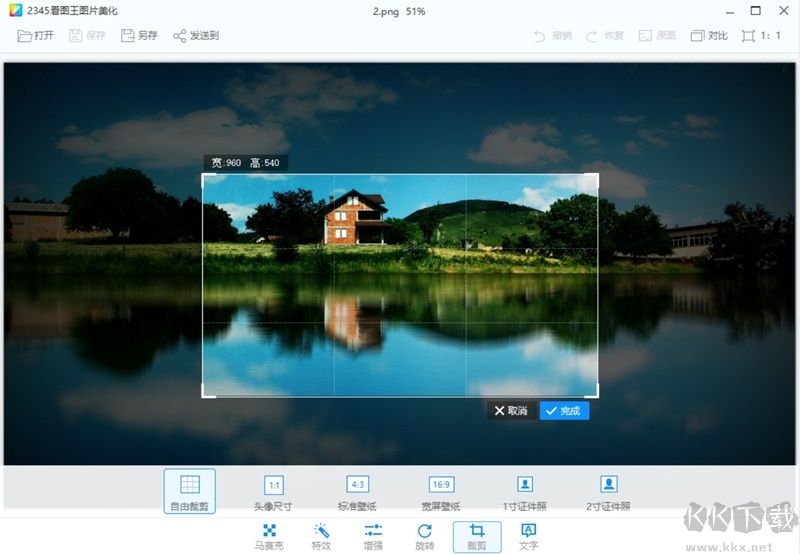800x554 pixels.
Task: Open an image with the 打开 button
Action: pos(36,35)
